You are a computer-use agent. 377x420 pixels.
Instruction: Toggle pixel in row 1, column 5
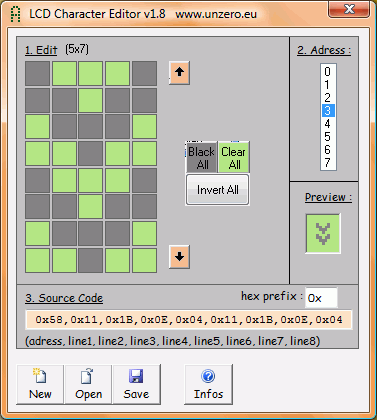144,73
